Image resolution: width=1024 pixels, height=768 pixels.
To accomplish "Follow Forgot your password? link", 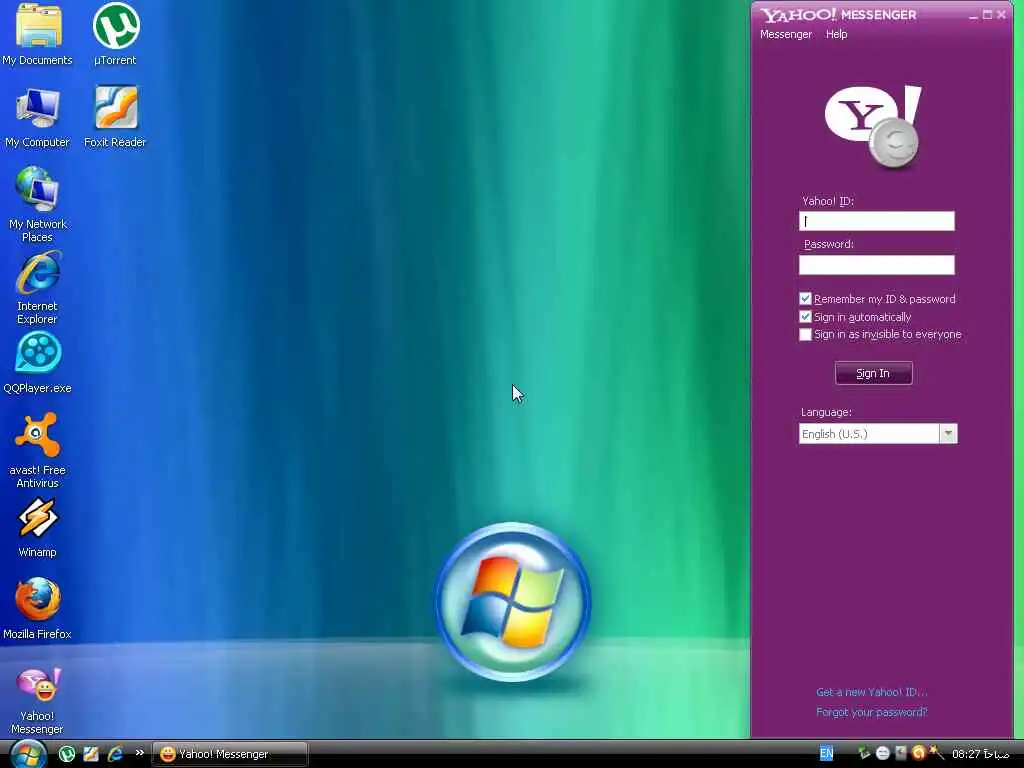I will click(872, 712).
